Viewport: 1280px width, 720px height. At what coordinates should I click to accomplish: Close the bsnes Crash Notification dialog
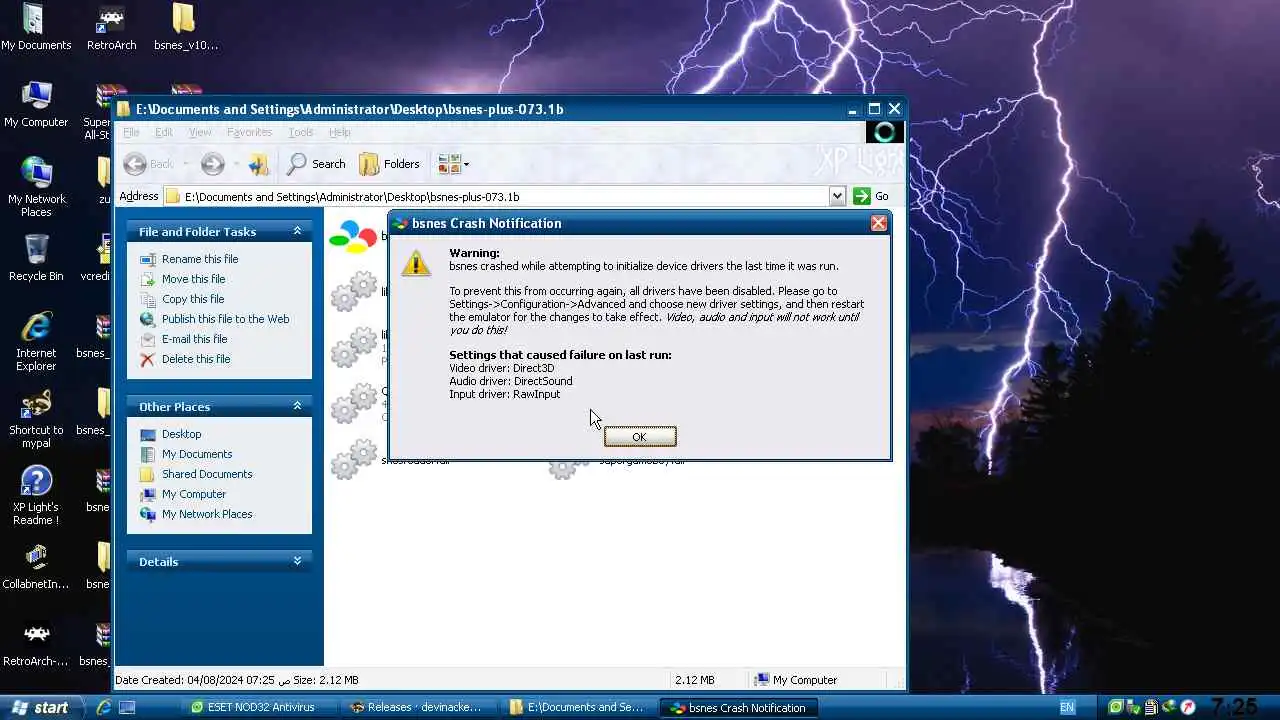point(878,223)
